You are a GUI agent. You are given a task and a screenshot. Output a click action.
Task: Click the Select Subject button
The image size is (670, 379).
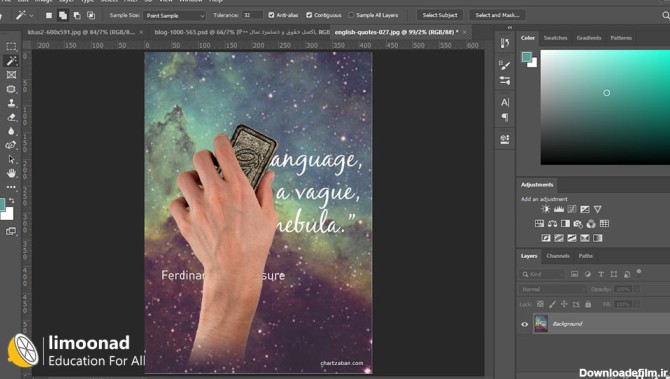(x=440, y=15)
